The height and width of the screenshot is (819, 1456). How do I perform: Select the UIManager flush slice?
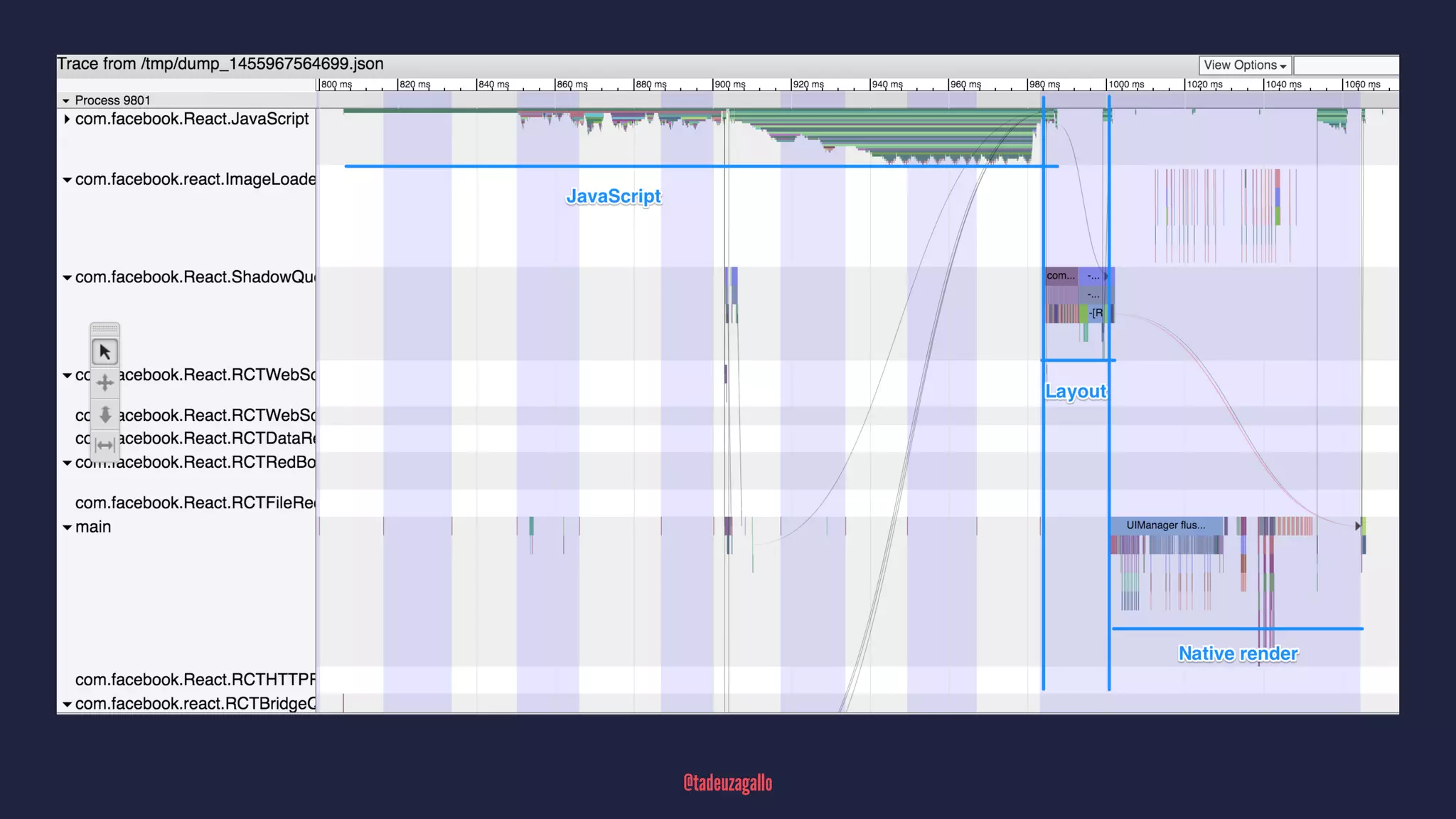tap(1166, 525)
